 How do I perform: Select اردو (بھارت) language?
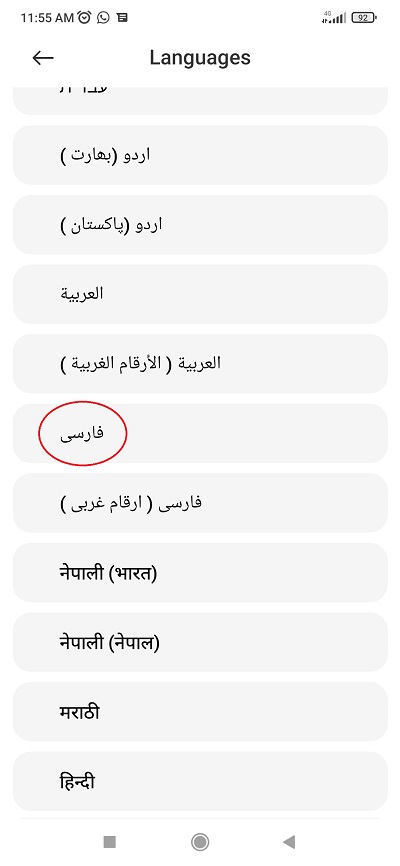pyautogui.click(x=200, y=155)
